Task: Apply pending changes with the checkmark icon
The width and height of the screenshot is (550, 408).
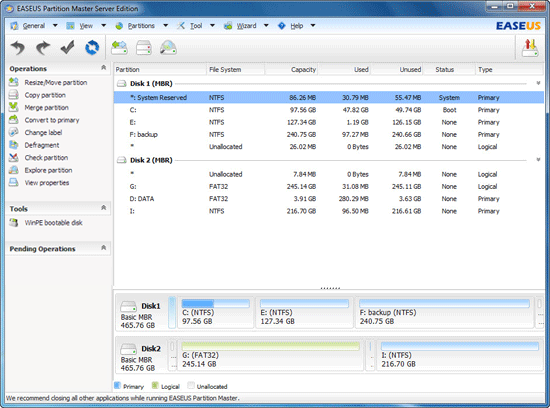Action: point(67,47)
